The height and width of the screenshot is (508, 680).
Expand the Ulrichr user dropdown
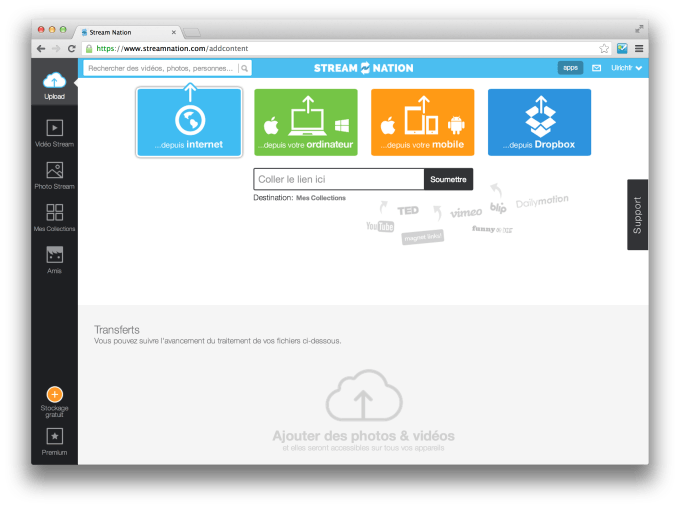point(627,68)
